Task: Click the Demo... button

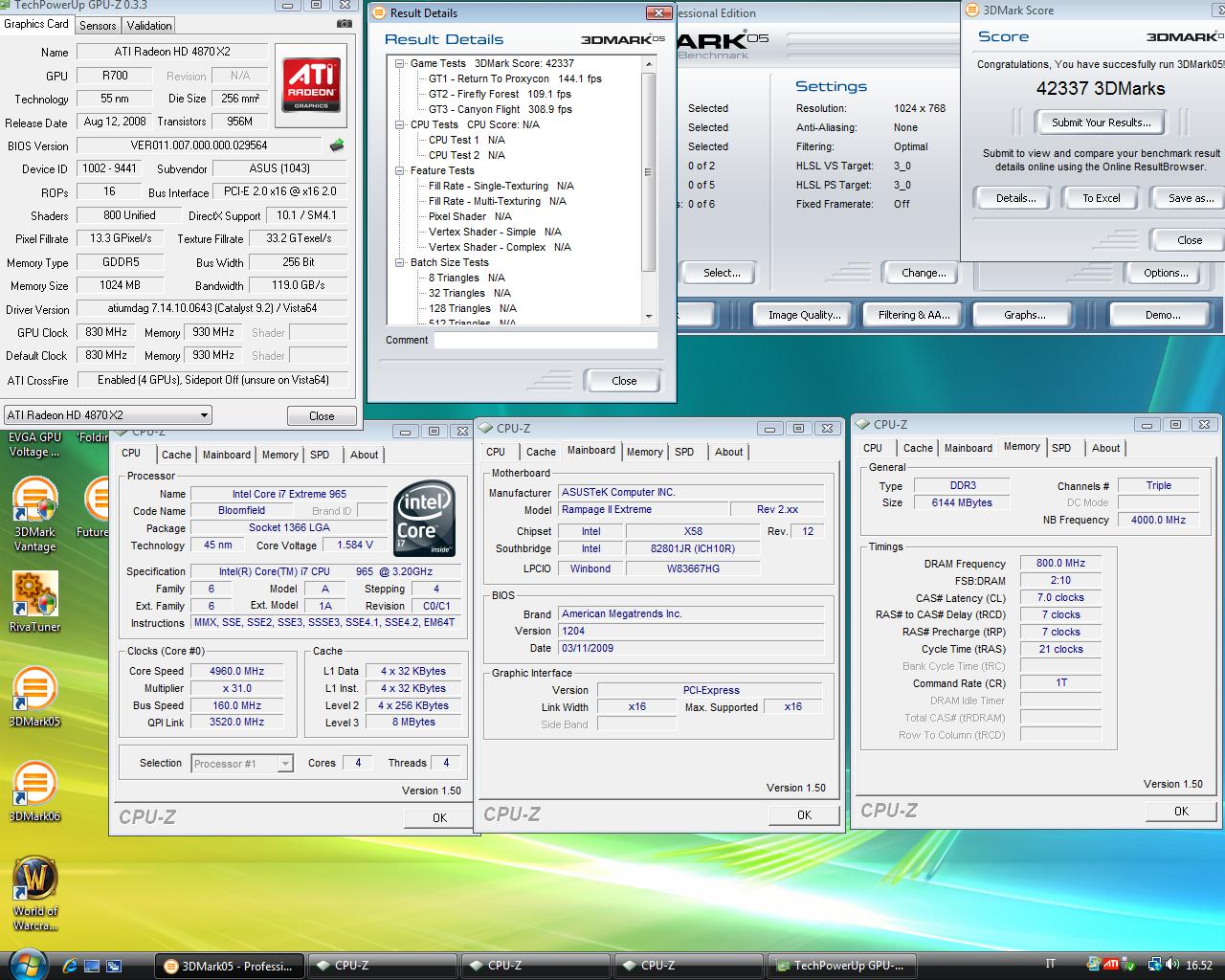Action: click(1162, 315)
